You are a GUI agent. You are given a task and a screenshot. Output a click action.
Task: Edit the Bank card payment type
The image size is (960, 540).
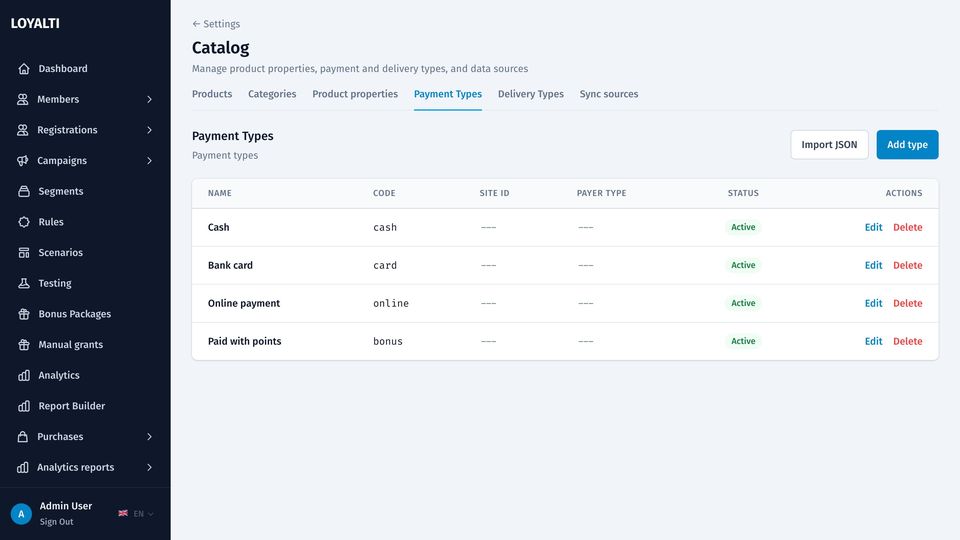[x=873, y=265]
